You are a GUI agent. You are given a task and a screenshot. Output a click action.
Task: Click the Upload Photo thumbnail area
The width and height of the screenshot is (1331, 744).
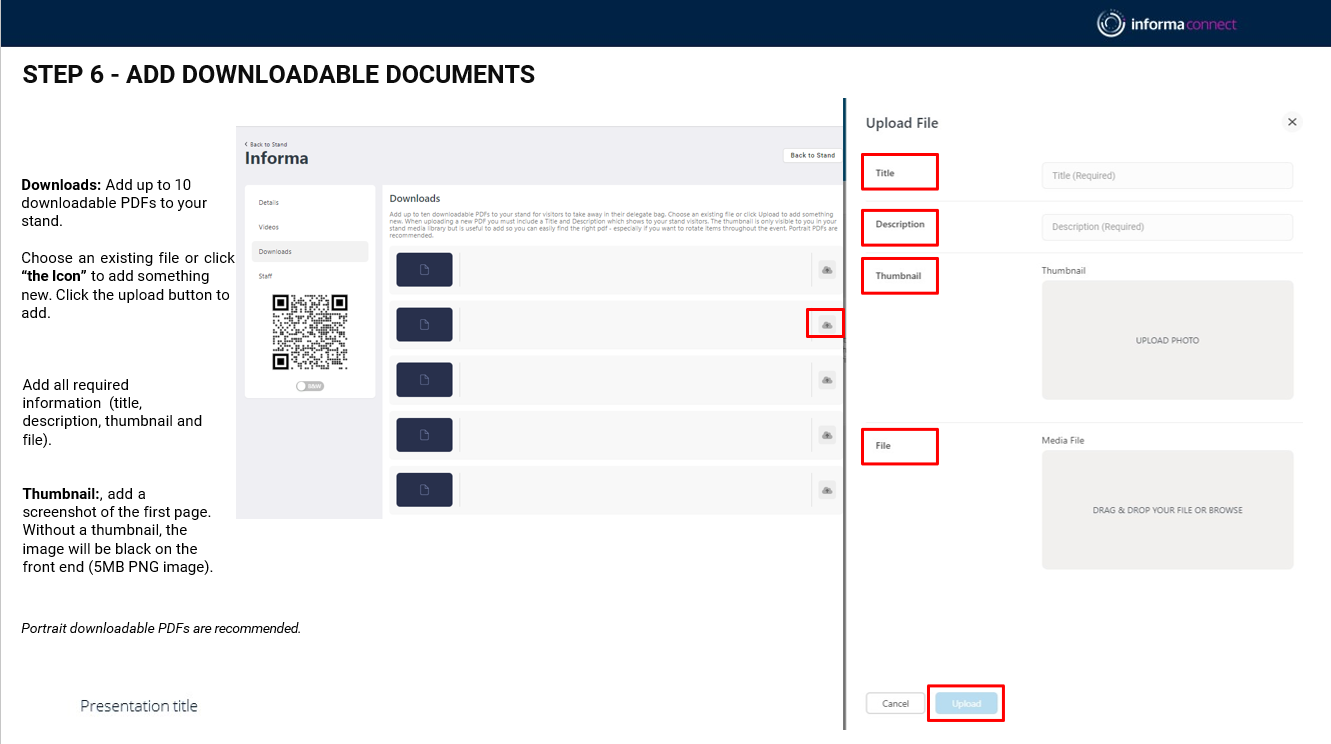tap(1167, 340)
